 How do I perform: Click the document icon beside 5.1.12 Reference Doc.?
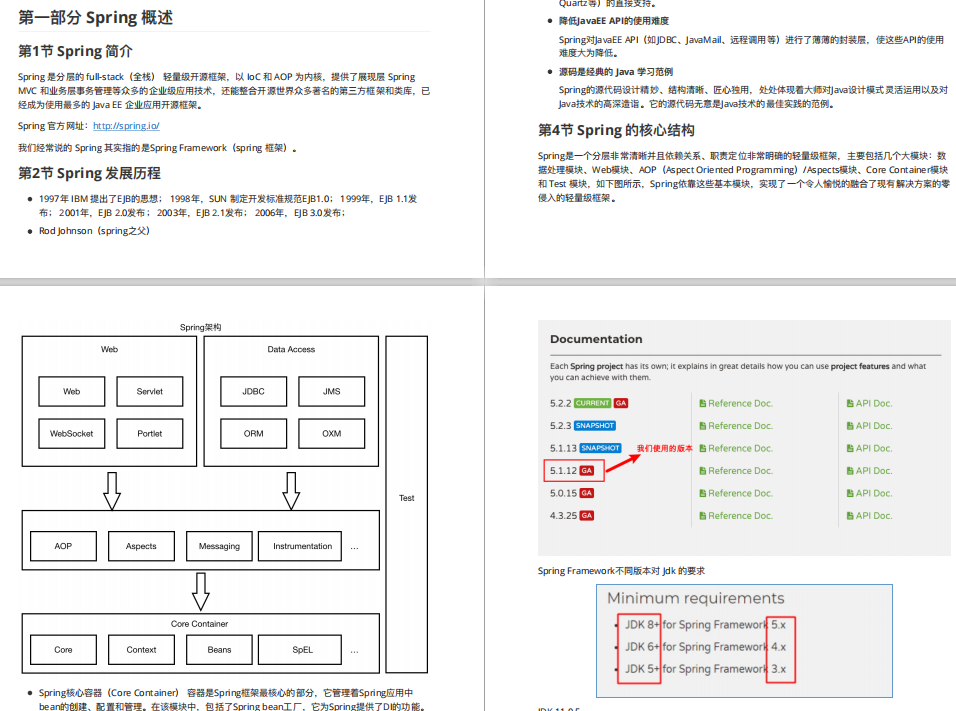click(702, 471)
